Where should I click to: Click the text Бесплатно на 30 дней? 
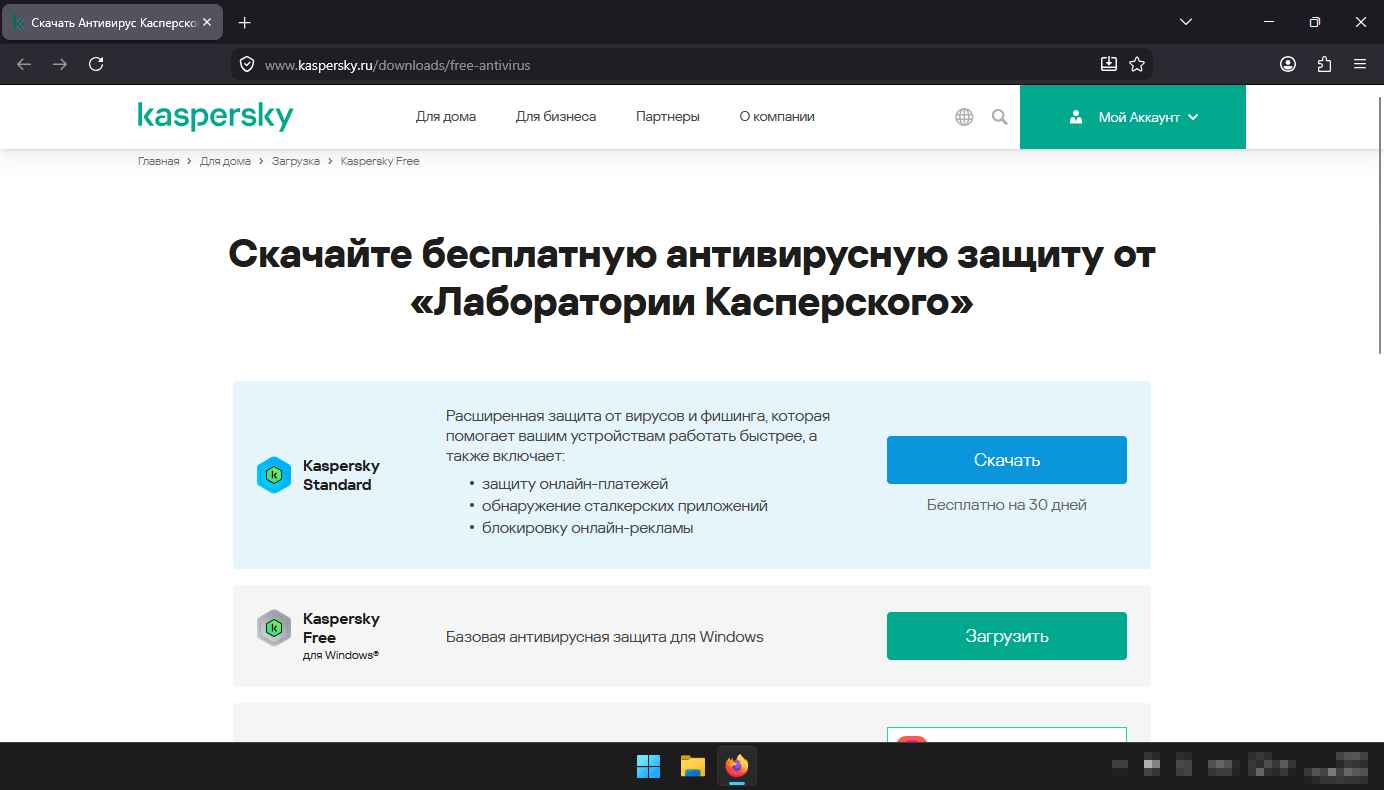point(1007,505)
